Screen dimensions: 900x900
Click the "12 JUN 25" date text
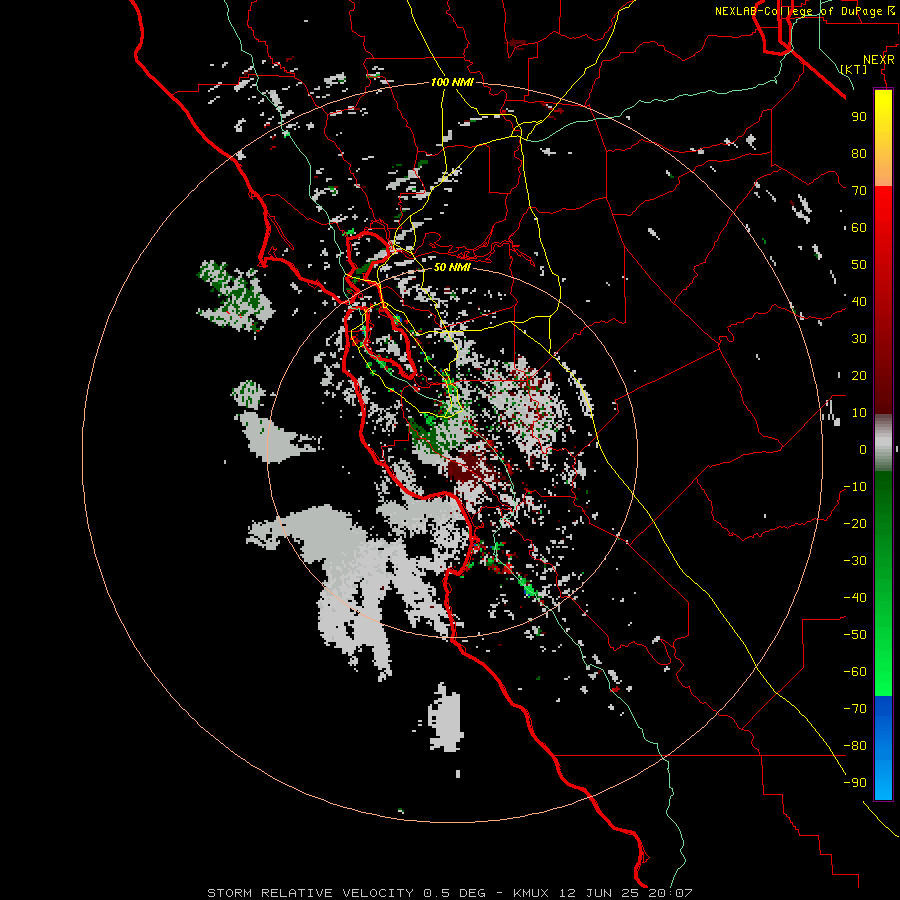599,893
